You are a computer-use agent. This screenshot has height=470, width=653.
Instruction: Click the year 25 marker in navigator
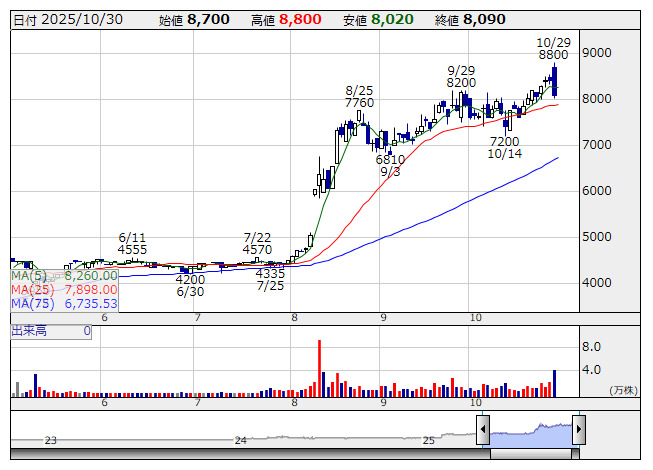(428, 440)
